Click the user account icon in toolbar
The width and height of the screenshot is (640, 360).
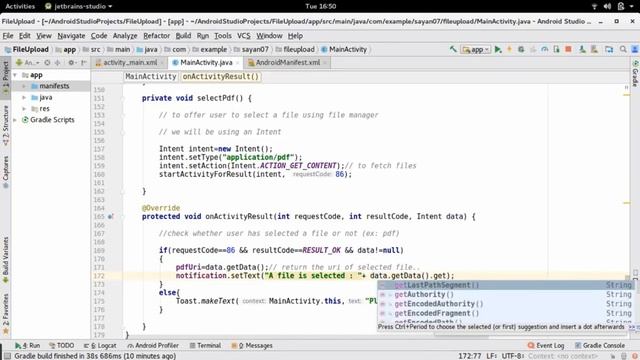[635, 49]
